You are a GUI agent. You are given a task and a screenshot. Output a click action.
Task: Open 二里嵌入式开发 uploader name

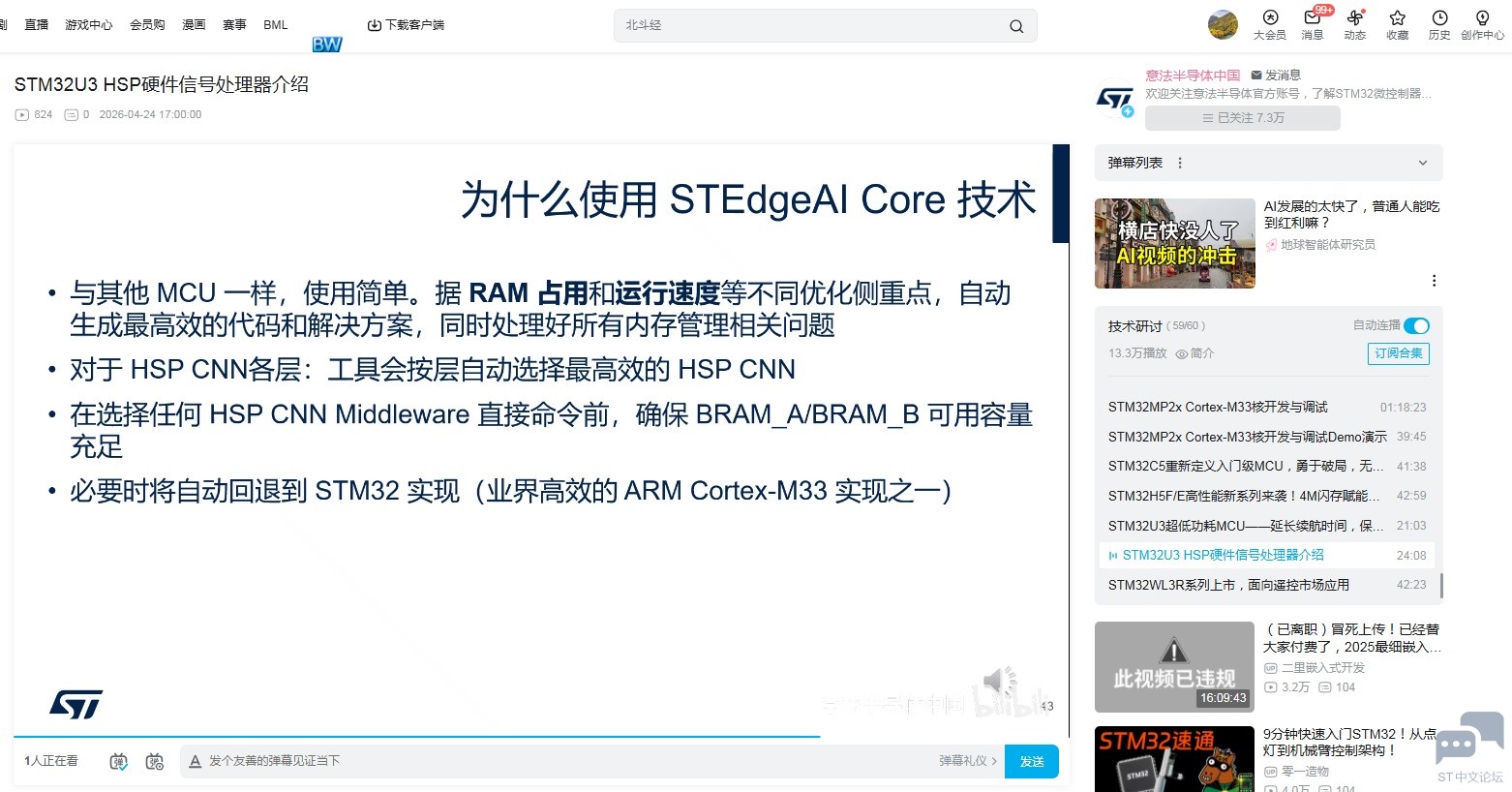tap(1323, 668)
